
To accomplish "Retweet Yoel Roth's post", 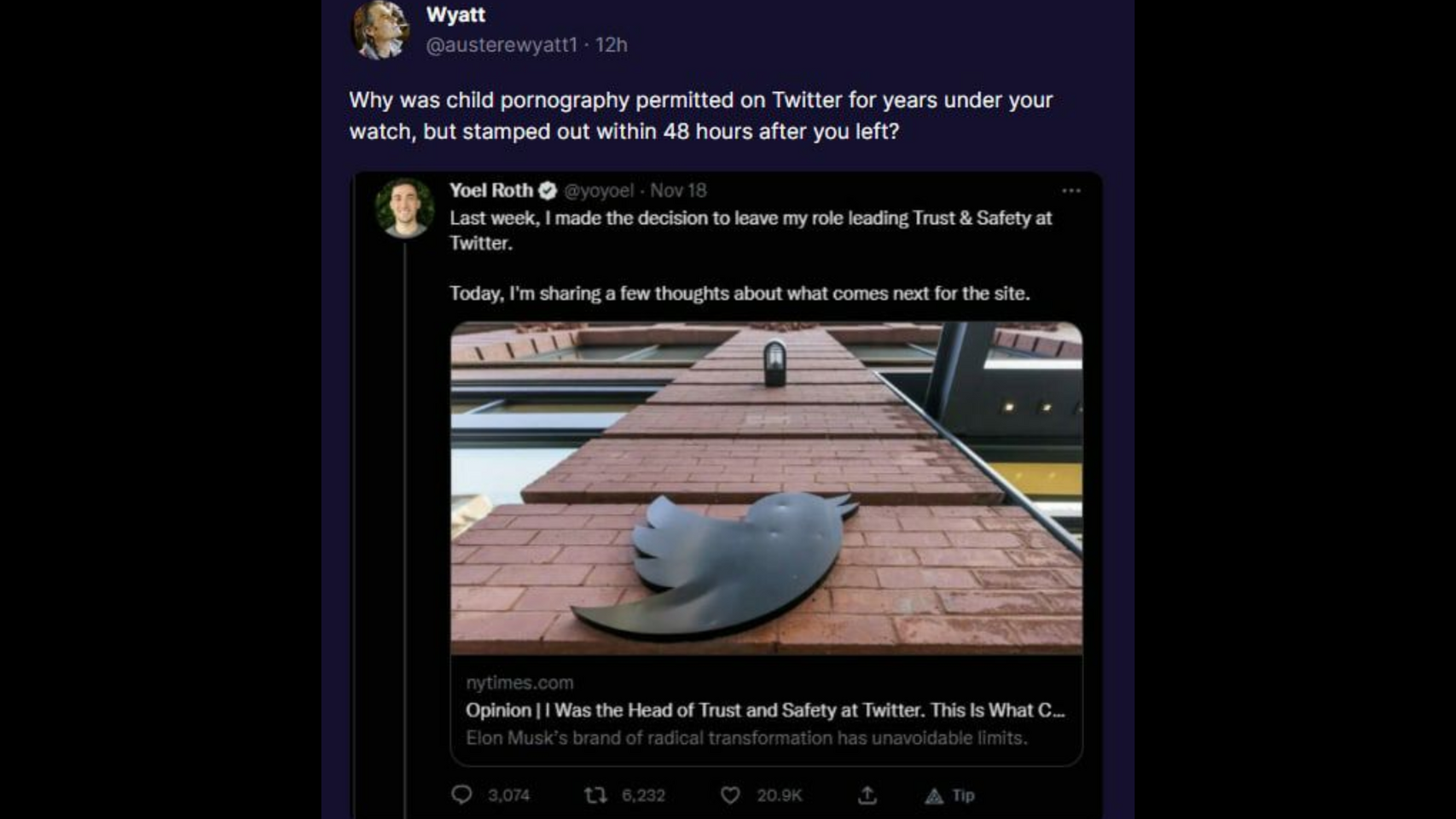I will coord(595,795).
